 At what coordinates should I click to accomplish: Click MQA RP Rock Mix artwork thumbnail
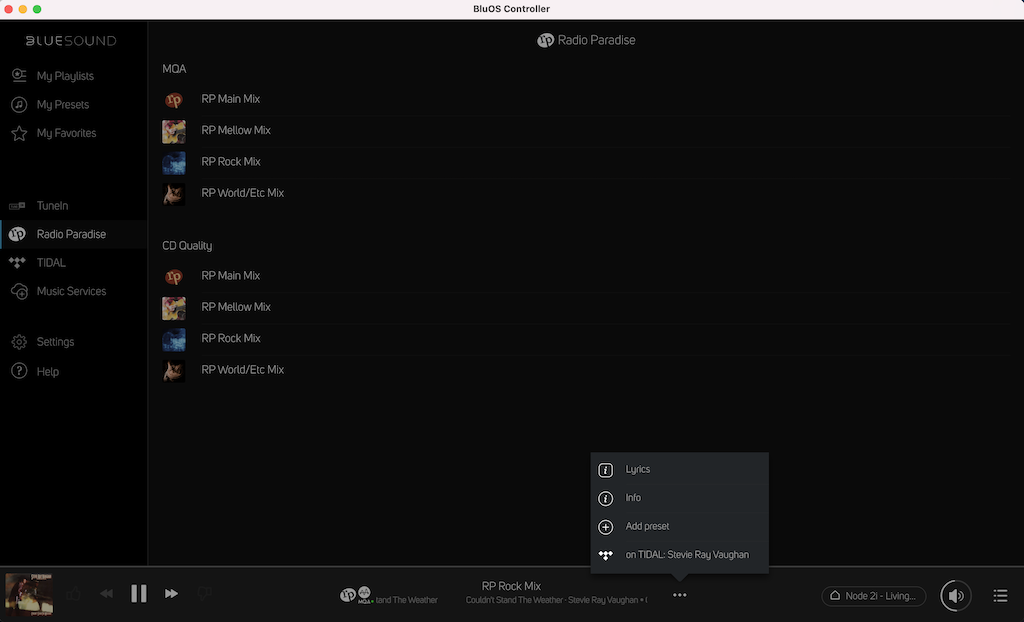point(174,163)
